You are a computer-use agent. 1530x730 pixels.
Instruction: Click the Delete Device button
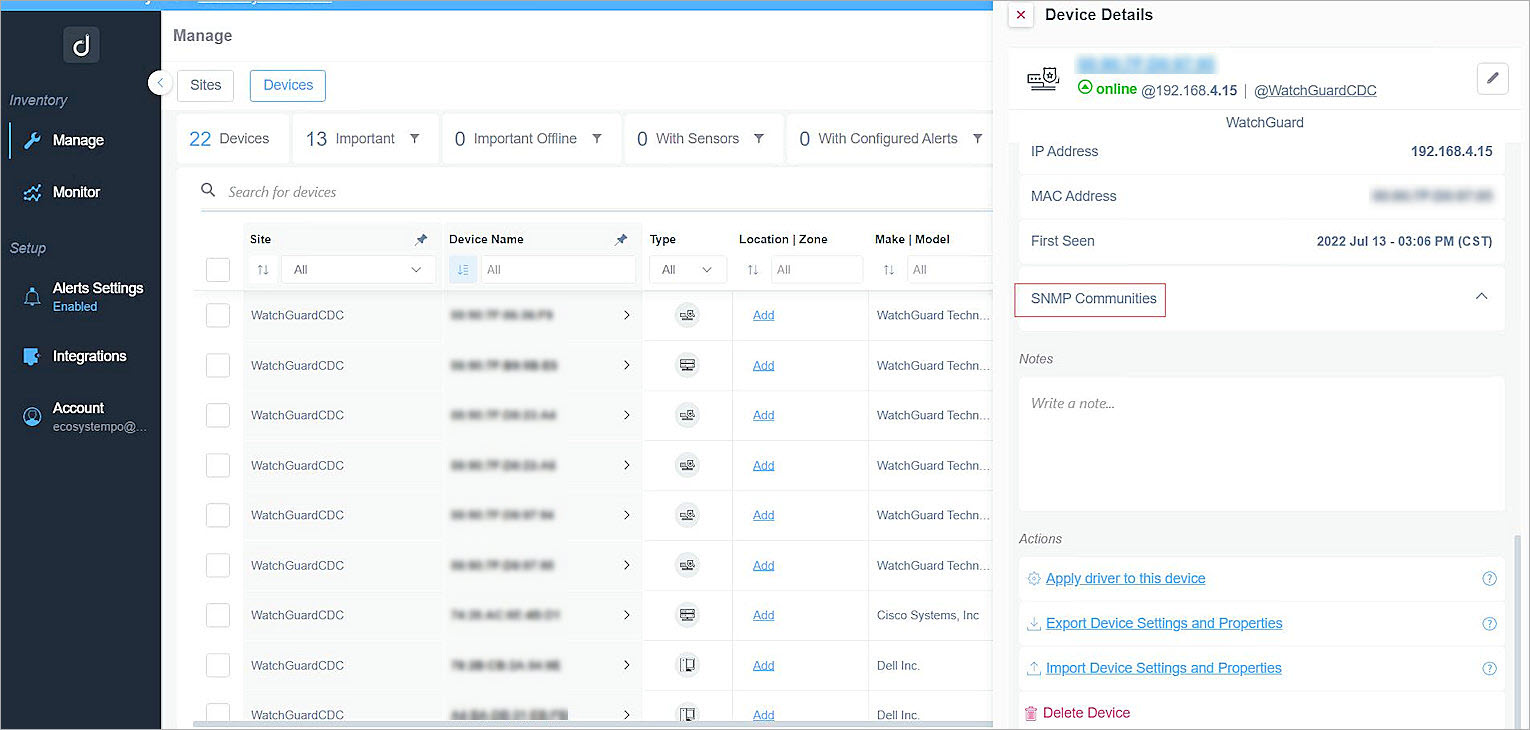pyautogui.click(x=1085, y=713)
